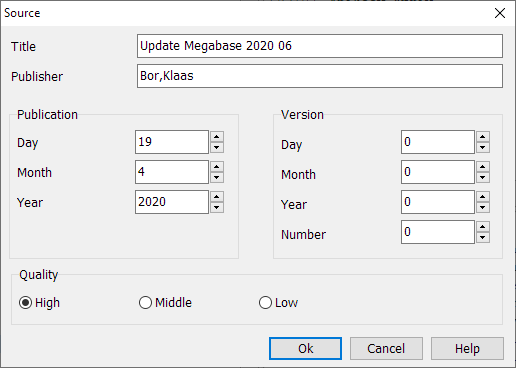Click the Ok button
This screenshot has height=368, width=516.
tap(305, 349)
